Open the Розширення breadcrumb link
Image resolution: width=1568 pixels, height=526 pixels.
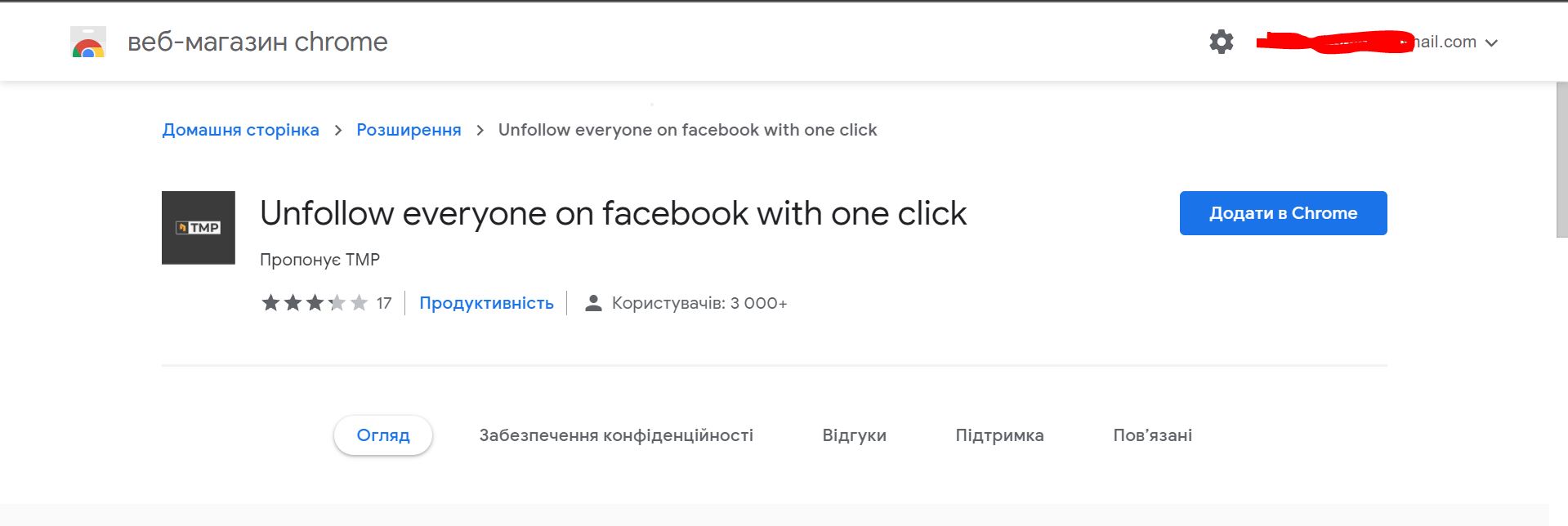pos(409,130)
